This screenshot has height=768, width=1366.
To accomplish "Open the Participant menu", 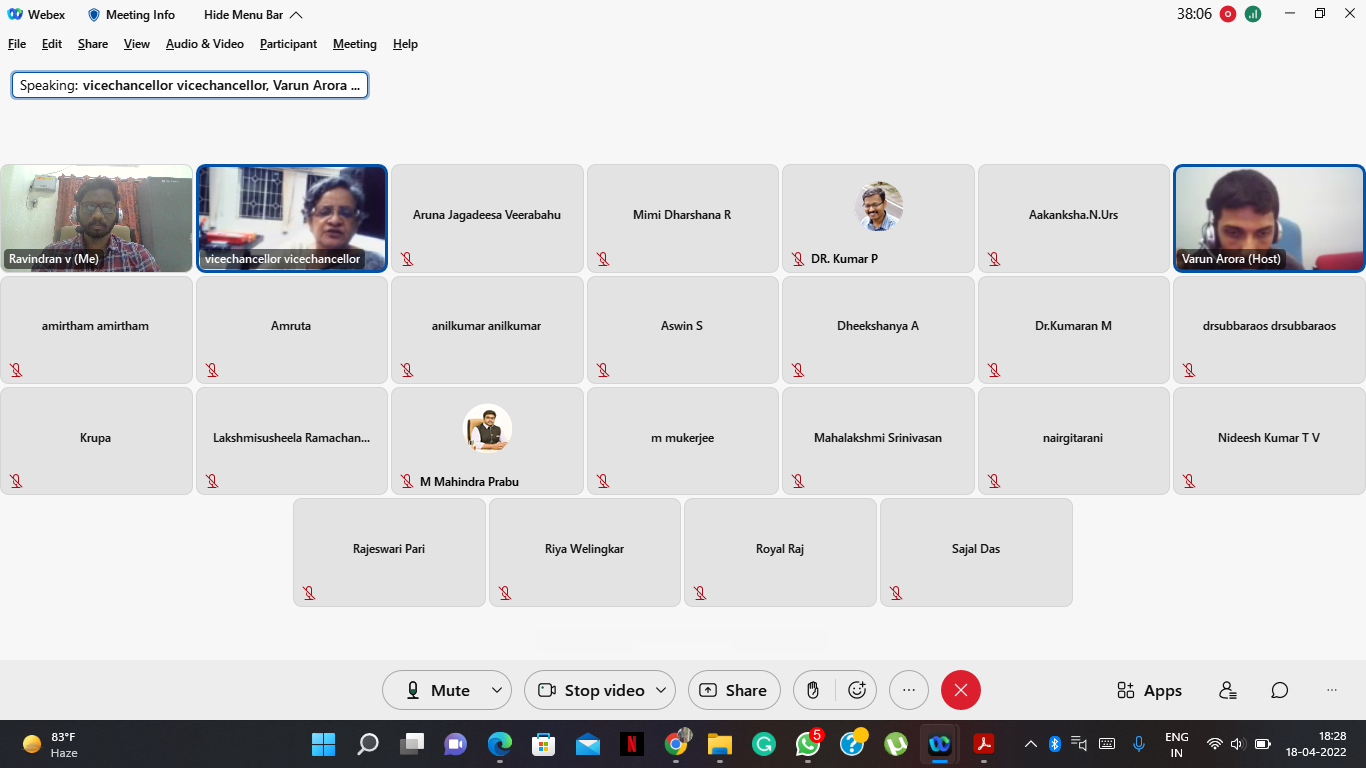I will pyautogui.click(x=288, y=44).
